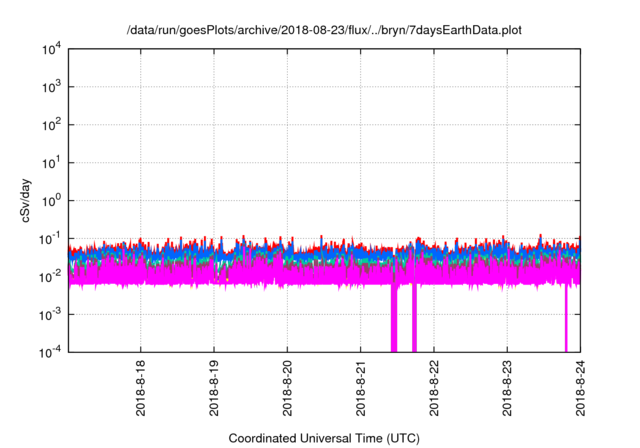Click the magenta dropout just before 2018-8-22
640x448 pixels.
click(x=414, y=318)
